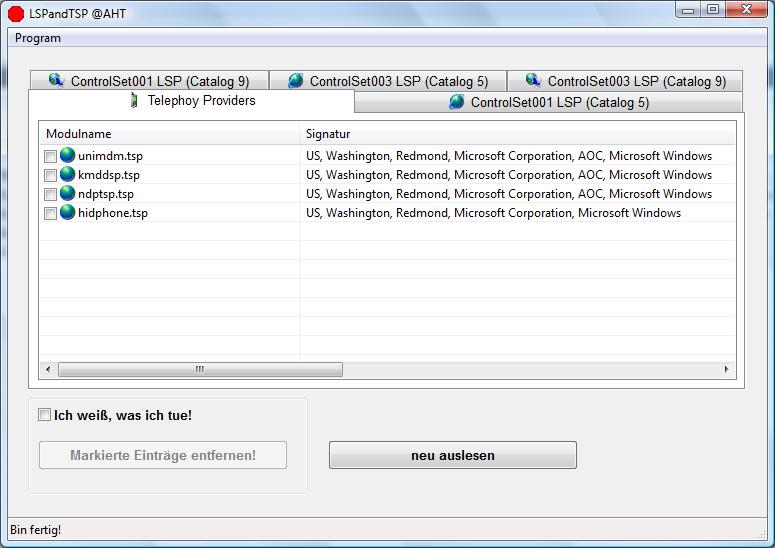Click the globe icon beside kmddsp.tsp
Screen dimensions: 775x548
point(67,174)
